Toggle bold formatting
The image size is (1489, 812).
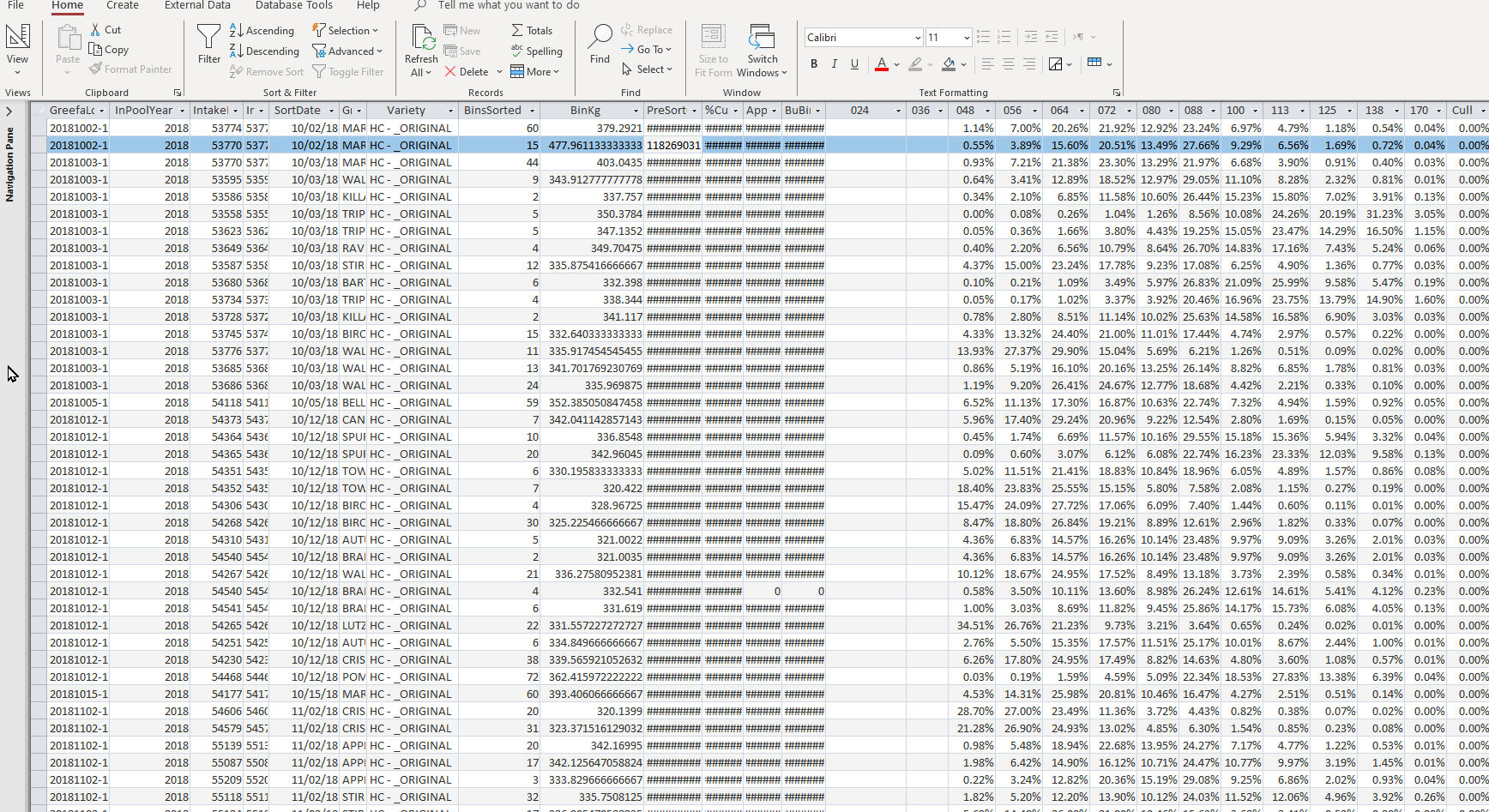(x=814, y=64)
